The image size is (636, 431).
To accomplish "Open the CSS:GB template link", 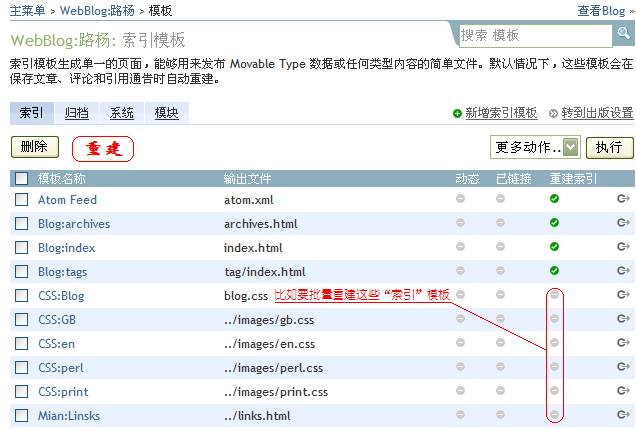I will pyautogui.click(x=57, y=320).
